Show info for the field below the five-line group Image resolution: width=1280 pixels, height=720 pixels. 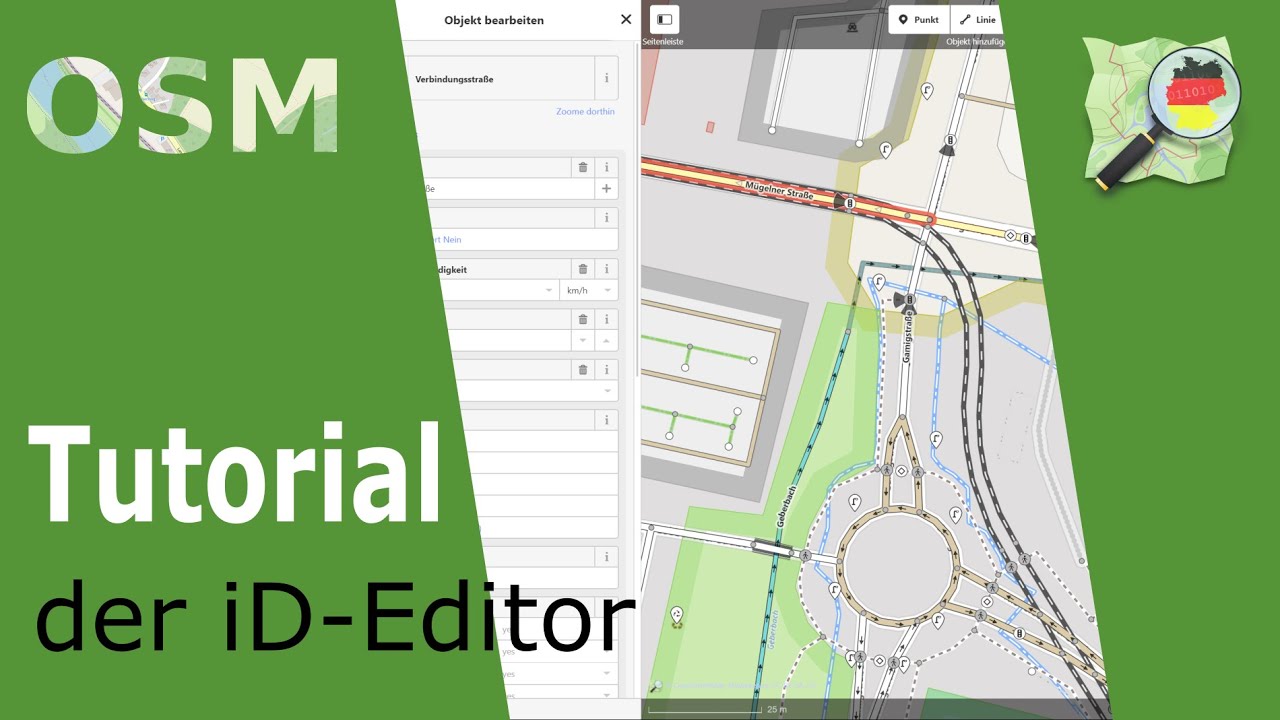click(x=606, y=556)
